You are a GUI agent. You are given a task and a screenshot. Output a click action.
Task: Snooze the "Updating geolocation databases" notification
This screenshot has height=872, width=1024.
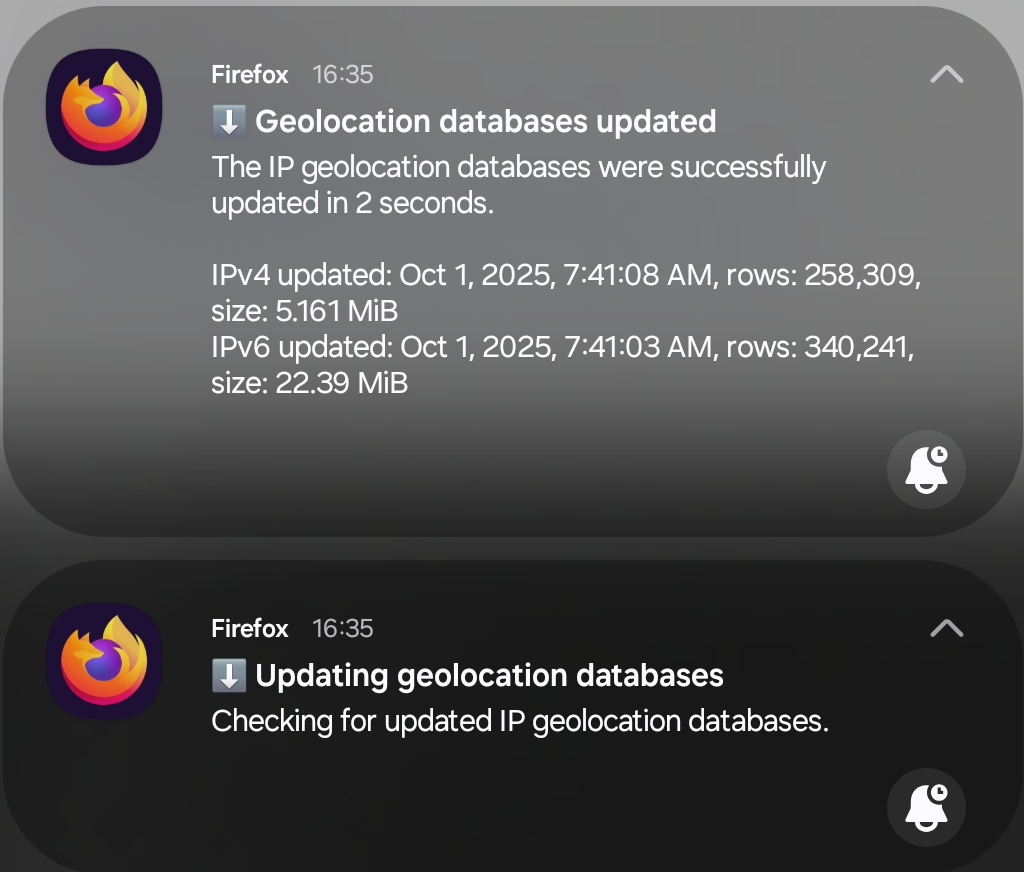click(926, 807)
